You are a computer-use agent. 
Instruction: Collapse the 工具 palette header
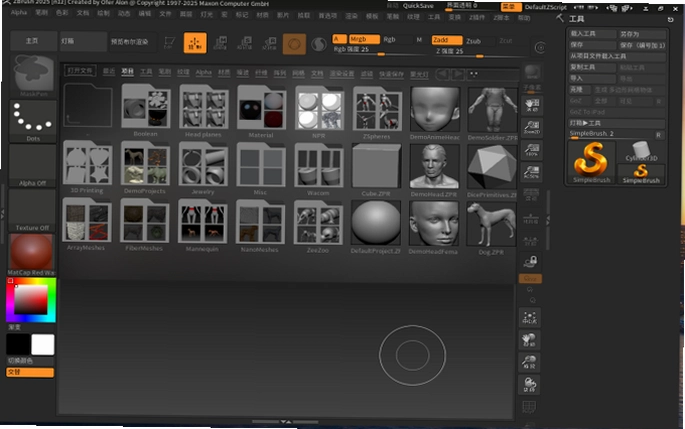tap(576, 19)
